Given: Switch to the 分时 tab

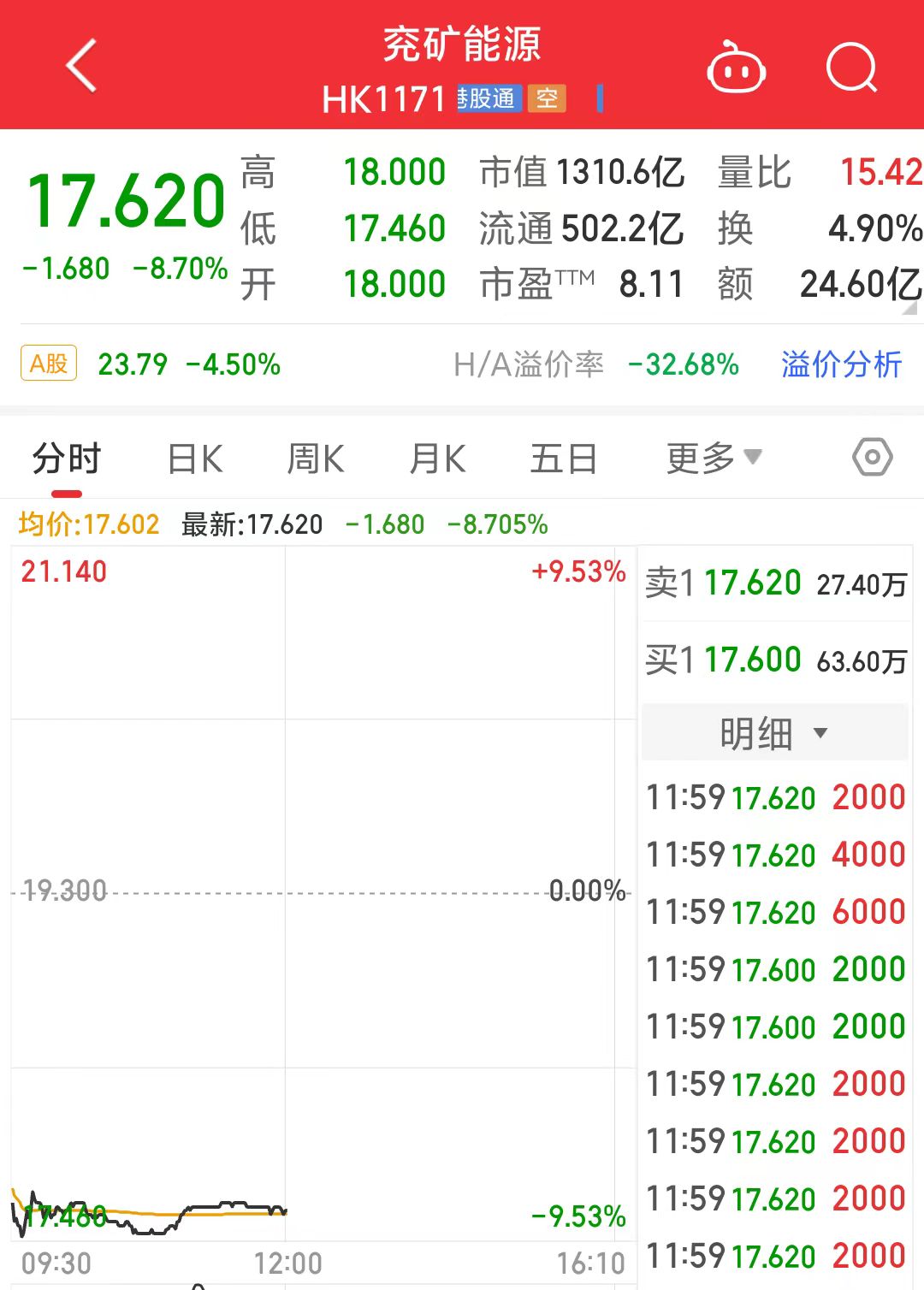Looking at the screenshot, I should pos(67,459).
